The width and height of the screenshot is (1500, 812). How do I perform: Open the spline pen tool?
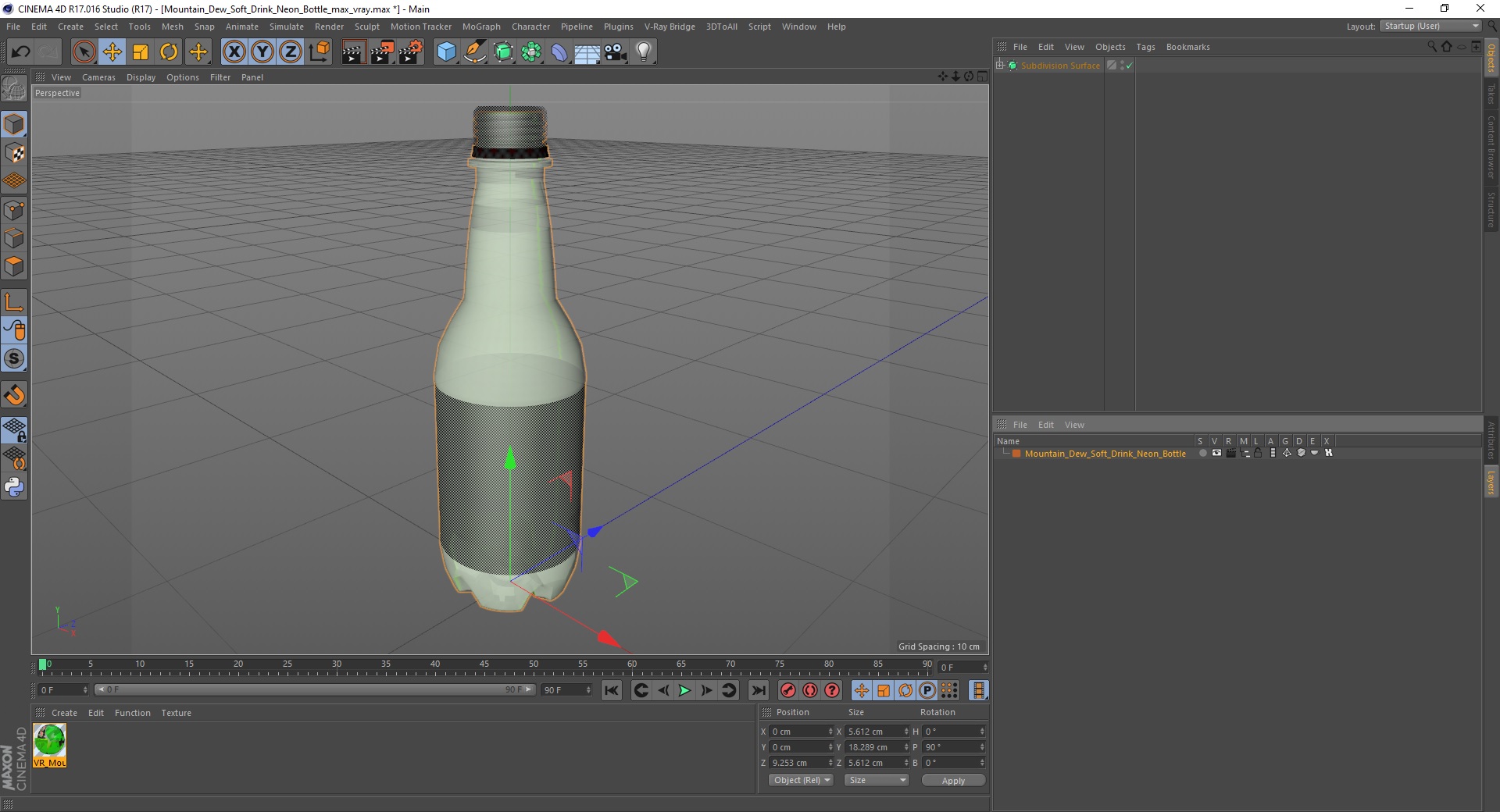[x=475, y=52]
